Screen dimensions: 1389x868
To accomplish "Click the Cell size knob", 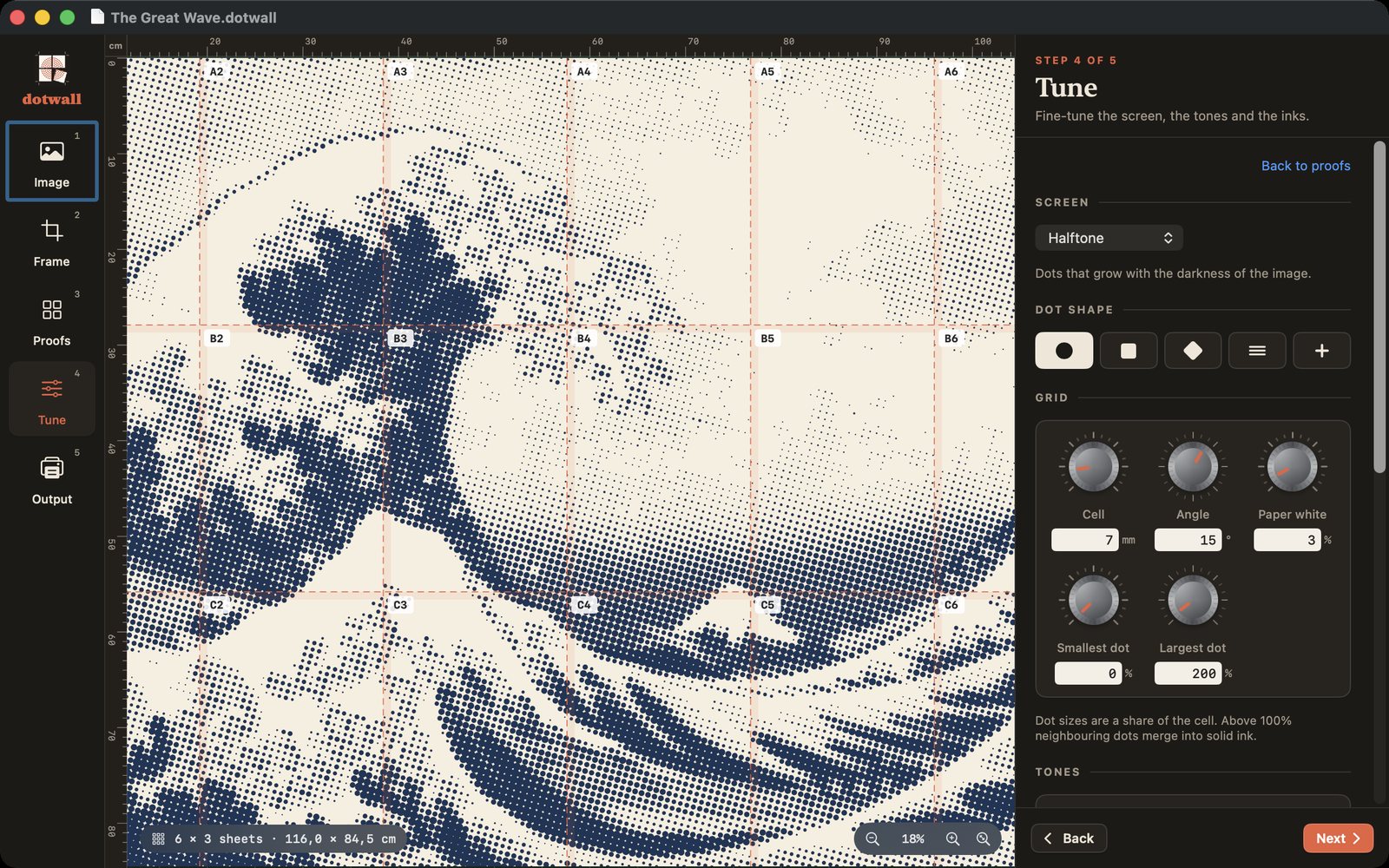I will 1093,467.
